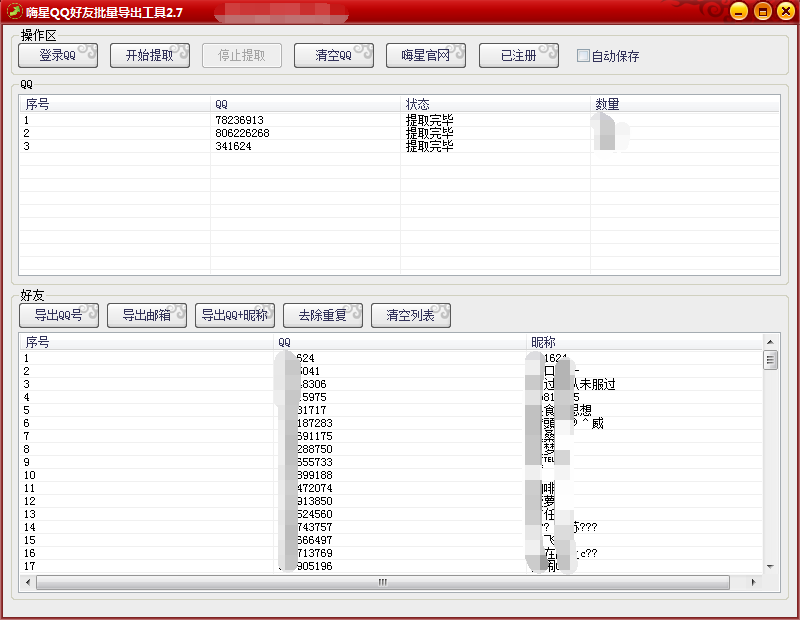Image resolution: width=800 pixels, height=620 pixels.
Task: Select account row 806226268
Action: pyautogui.click(x=399, y=133)
